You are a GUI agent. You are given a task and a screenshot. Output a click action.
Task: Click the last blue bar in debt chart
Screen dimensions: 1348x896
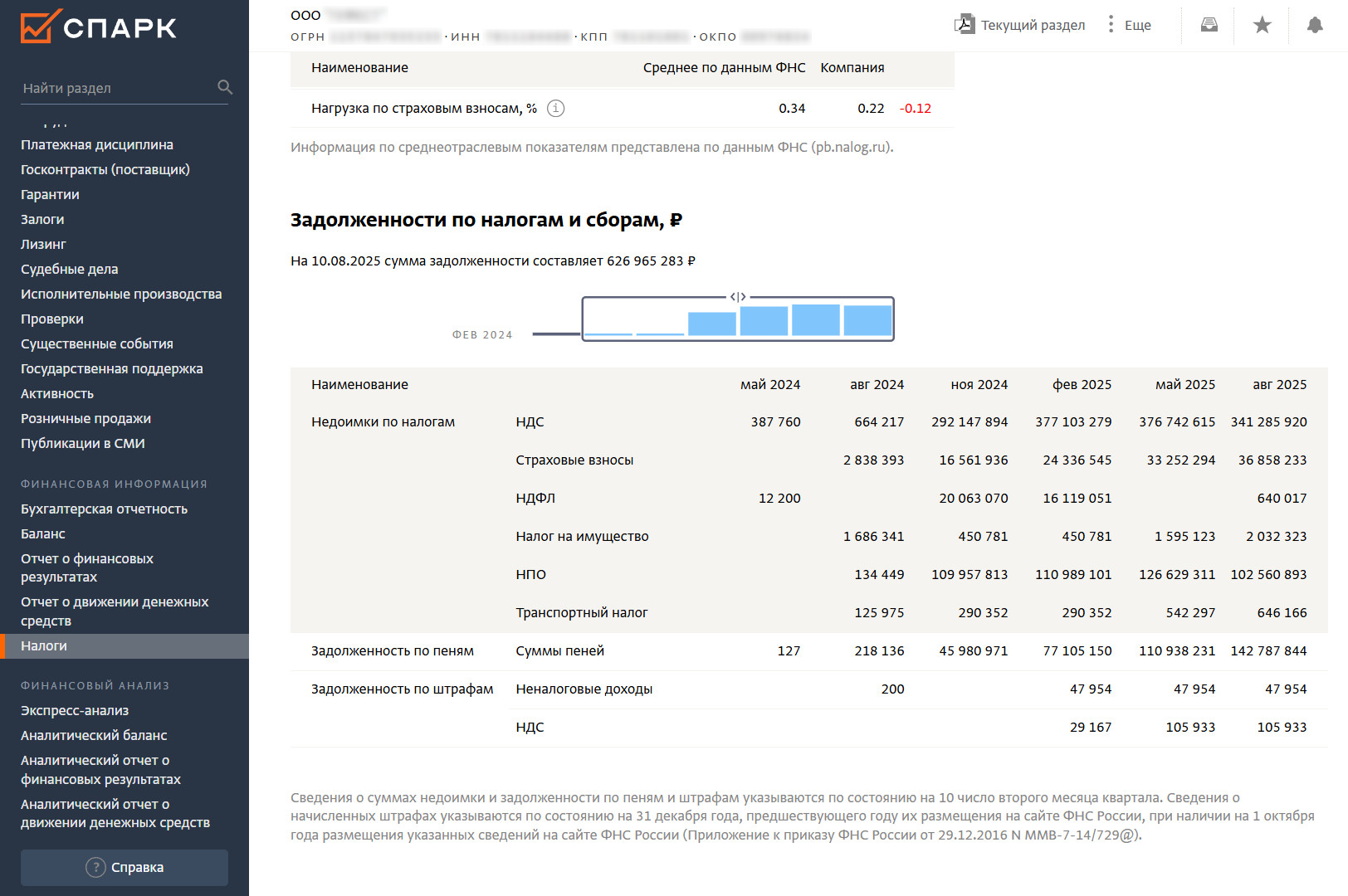[x=867, y=320]
